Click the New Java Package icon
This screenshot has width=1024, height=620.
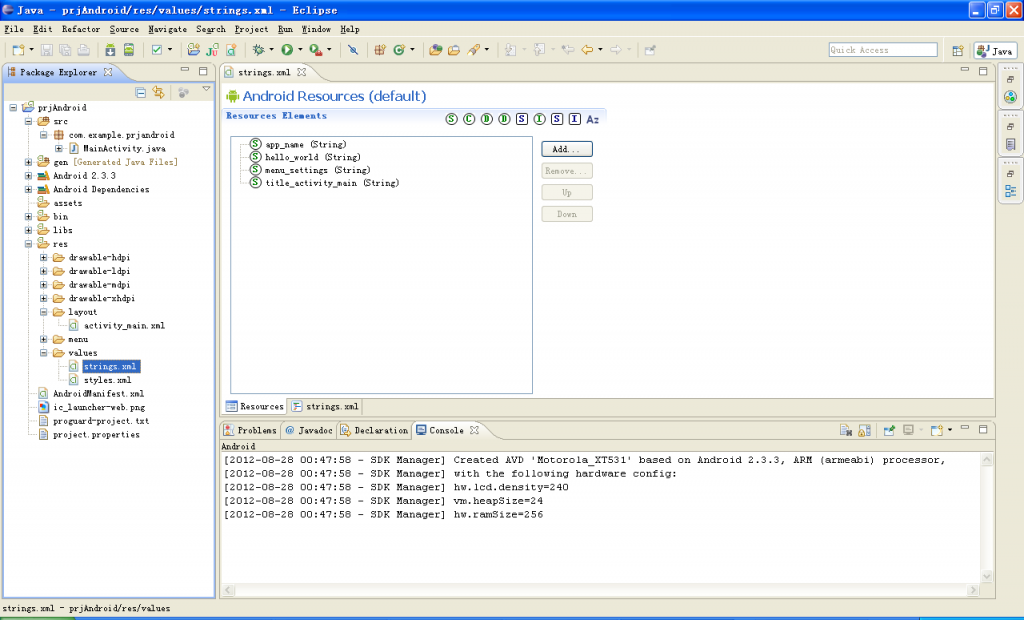click(x=379, y=50)
